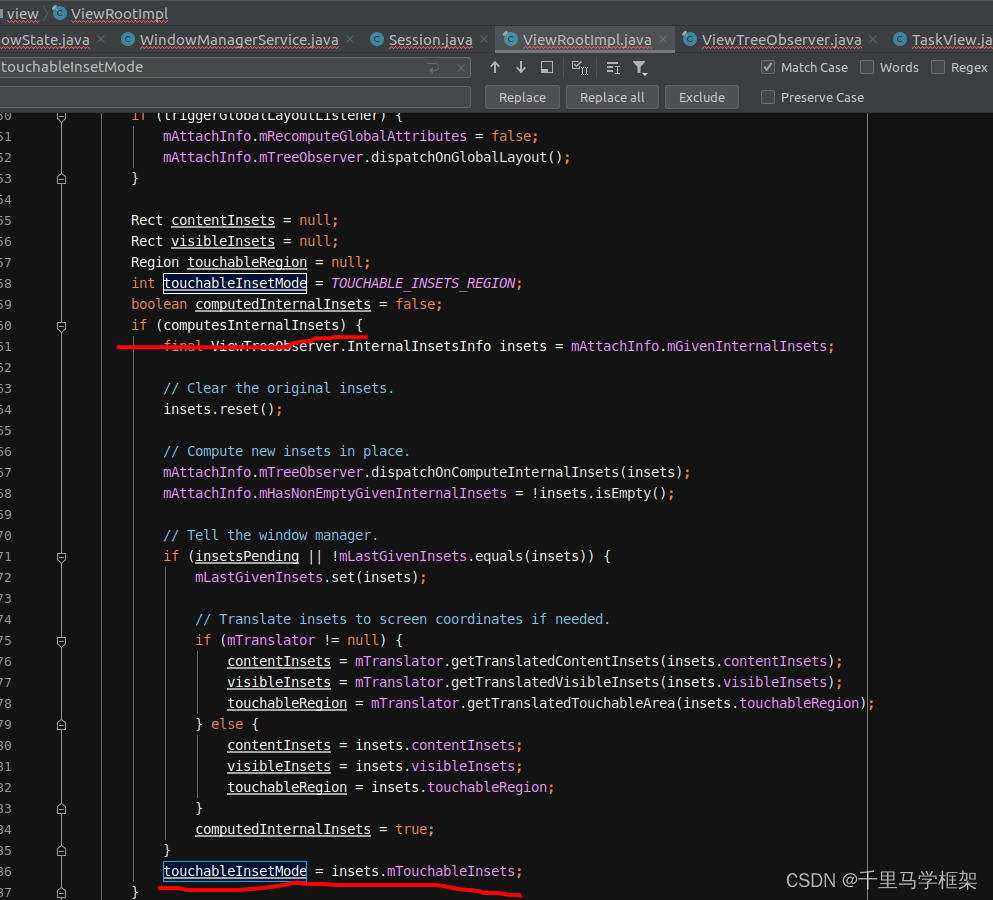Screen dimensions: 993x900
Task: Jump to next search occurrence arrow
Action: point(520,67)
